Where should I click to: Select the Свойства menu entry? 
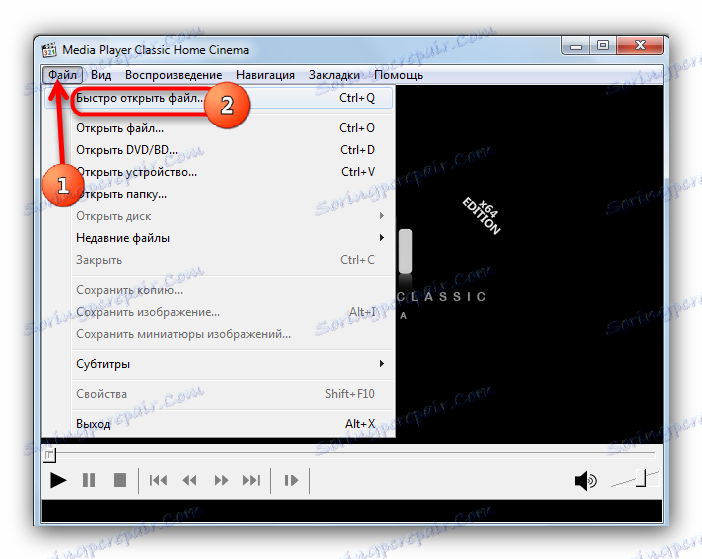coord(218,394)
